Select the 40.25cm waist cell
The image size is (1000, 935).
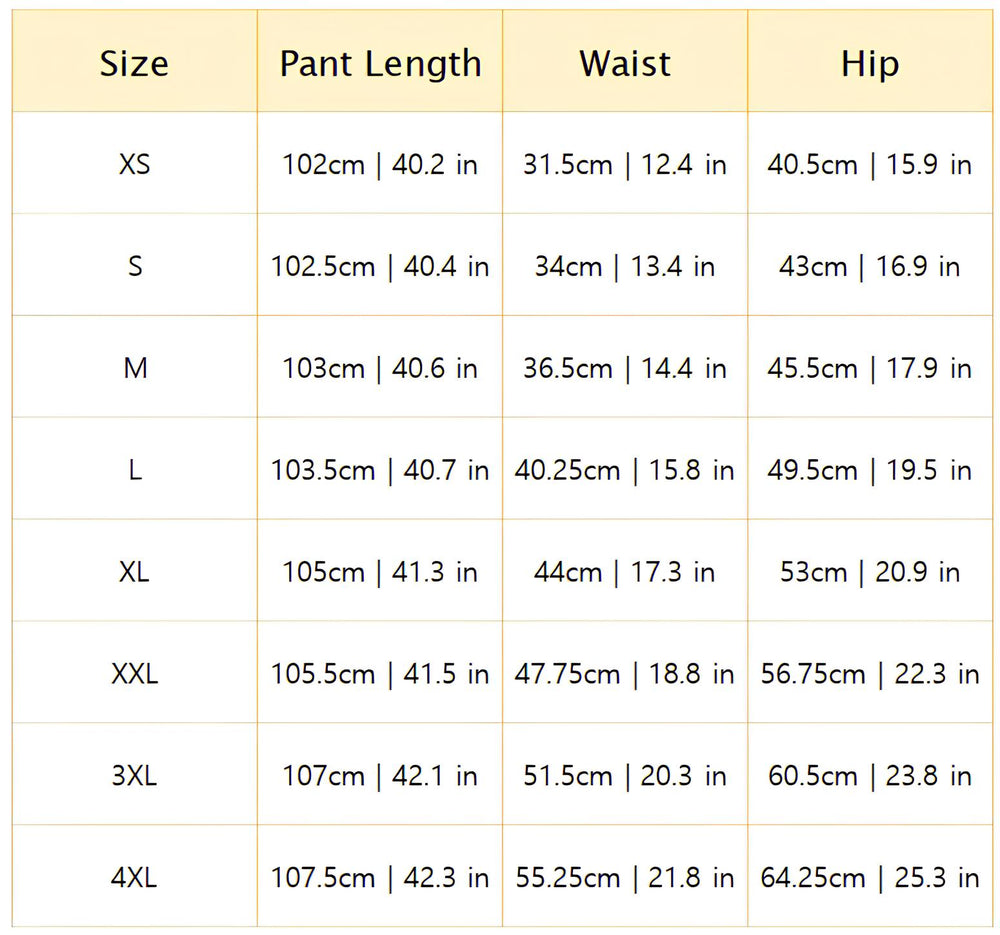(625, 471)
